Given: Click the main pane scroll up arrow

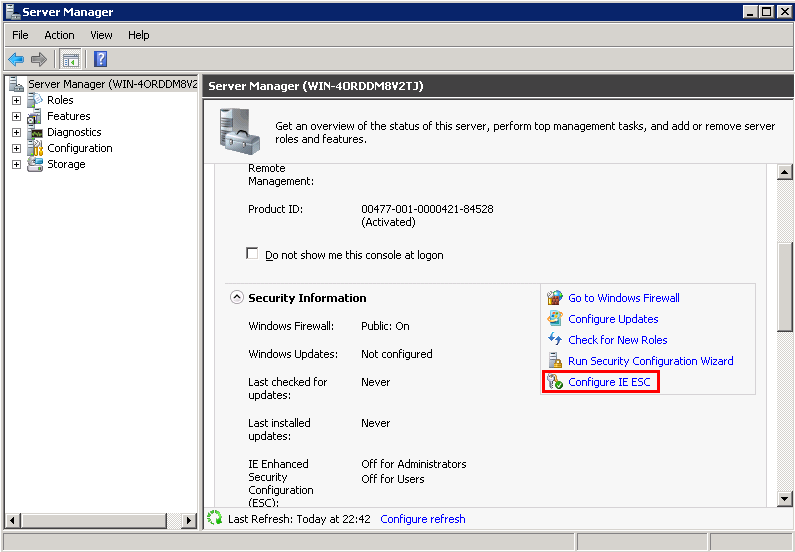Looking at the screenshot, I should [x=785, y=172].
